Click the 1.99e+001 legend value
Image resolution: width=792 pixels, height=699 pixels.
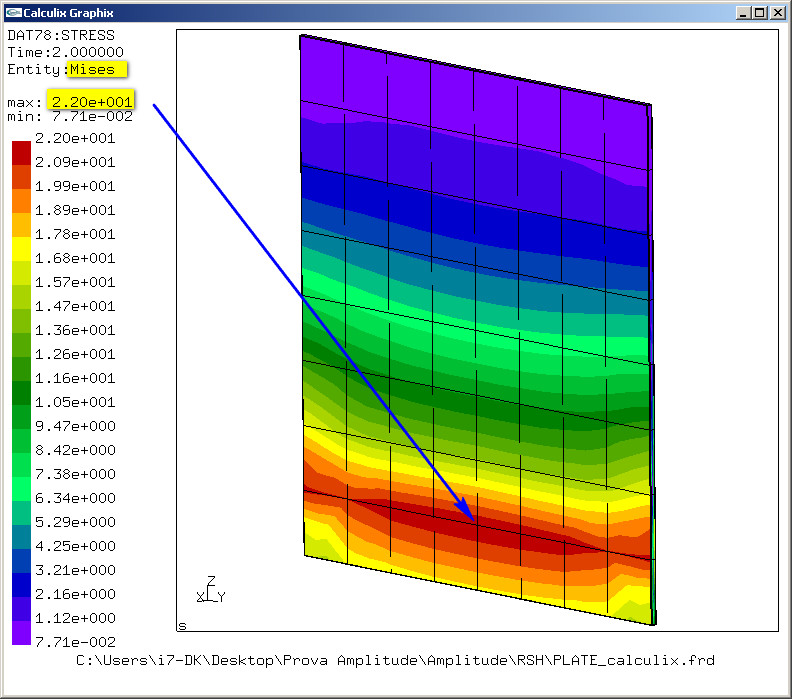coord(75,186)
